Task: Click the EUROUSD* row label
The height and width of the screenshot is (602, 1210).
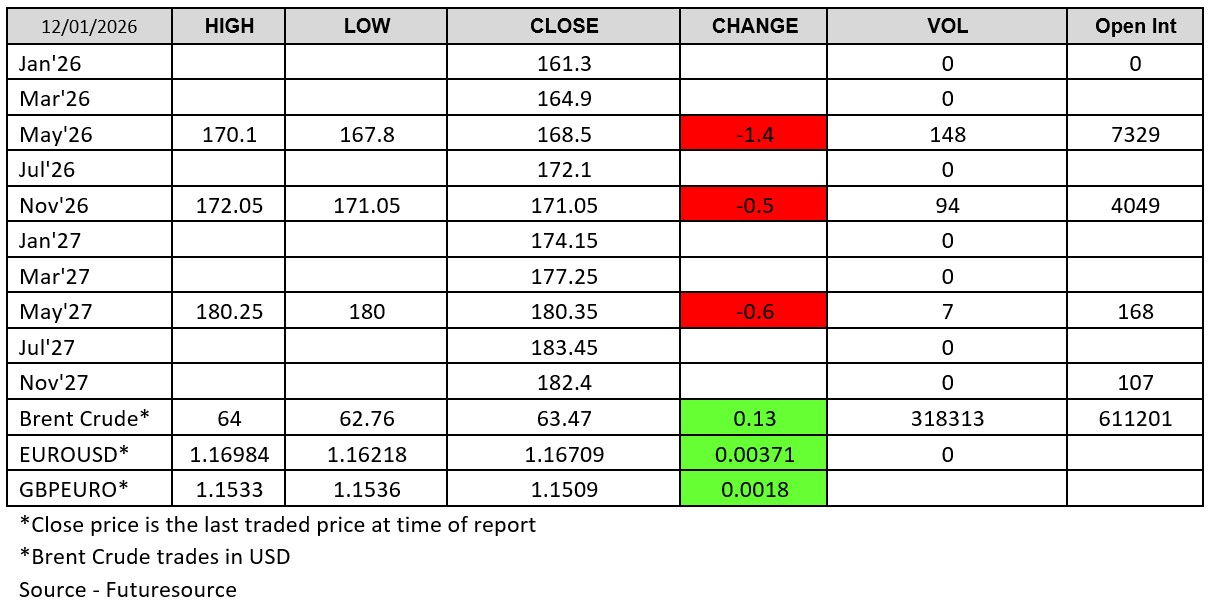Action: (x=74, y=454)
